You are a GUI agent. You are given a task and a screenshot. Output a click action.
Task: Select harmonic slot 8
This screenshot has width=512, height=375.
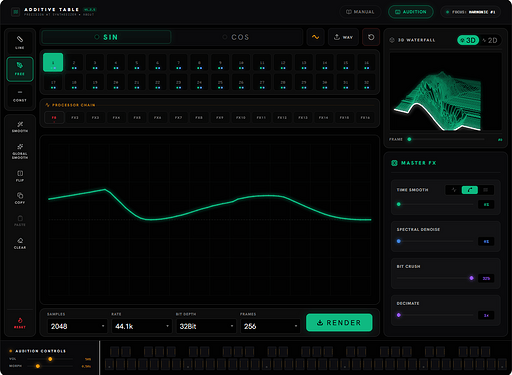(199, 62)
